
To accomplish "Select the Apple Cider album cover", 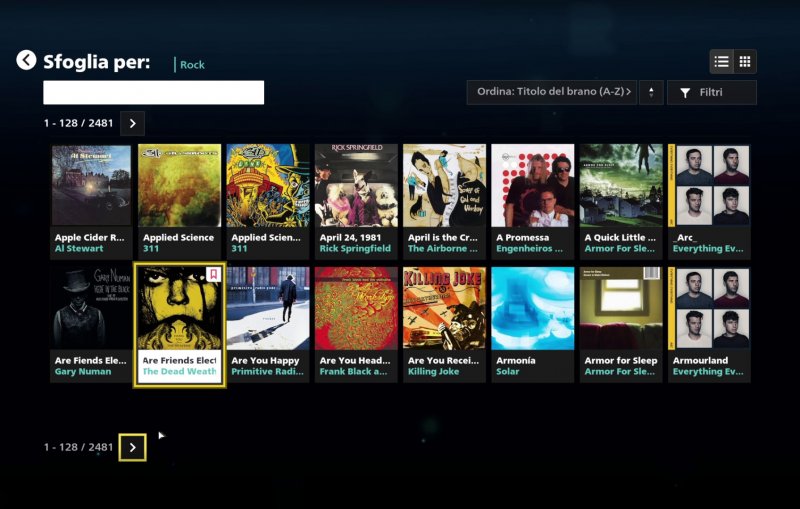I will [x=91, y=186].
